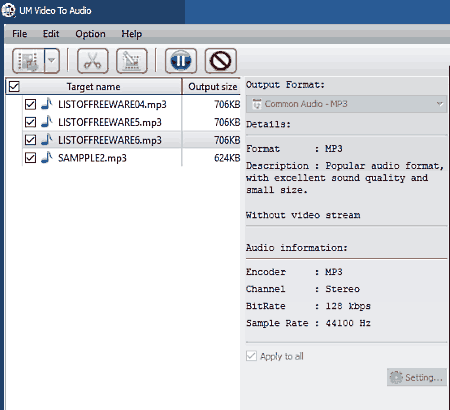
Task: Click the scissors cut tool icon
Action: point(93,61)
